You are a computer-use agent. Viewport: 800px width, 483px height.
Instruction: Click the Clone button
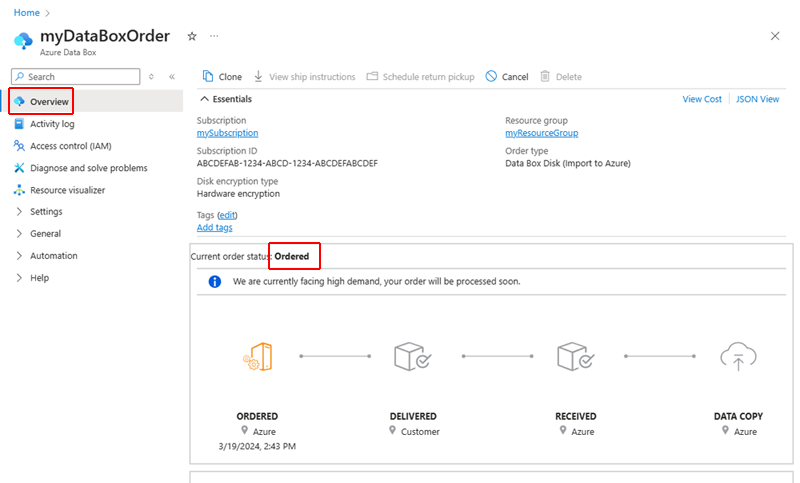coord(222,77)
